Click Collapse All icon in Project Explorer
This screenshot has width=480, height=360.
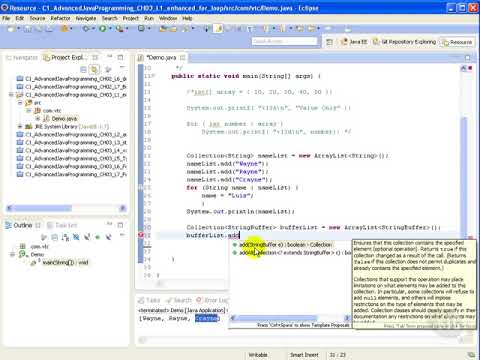[84, 69]
